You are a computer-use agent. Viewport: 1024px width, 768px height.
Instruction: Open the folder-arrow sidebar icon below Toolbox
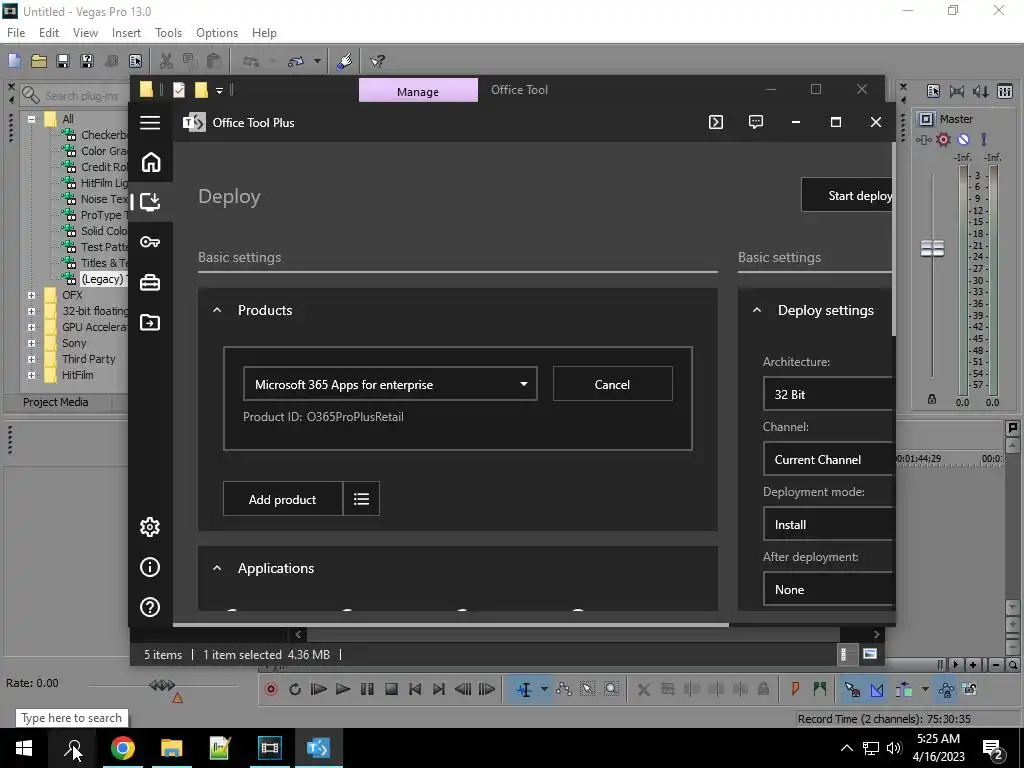(150, 323)
